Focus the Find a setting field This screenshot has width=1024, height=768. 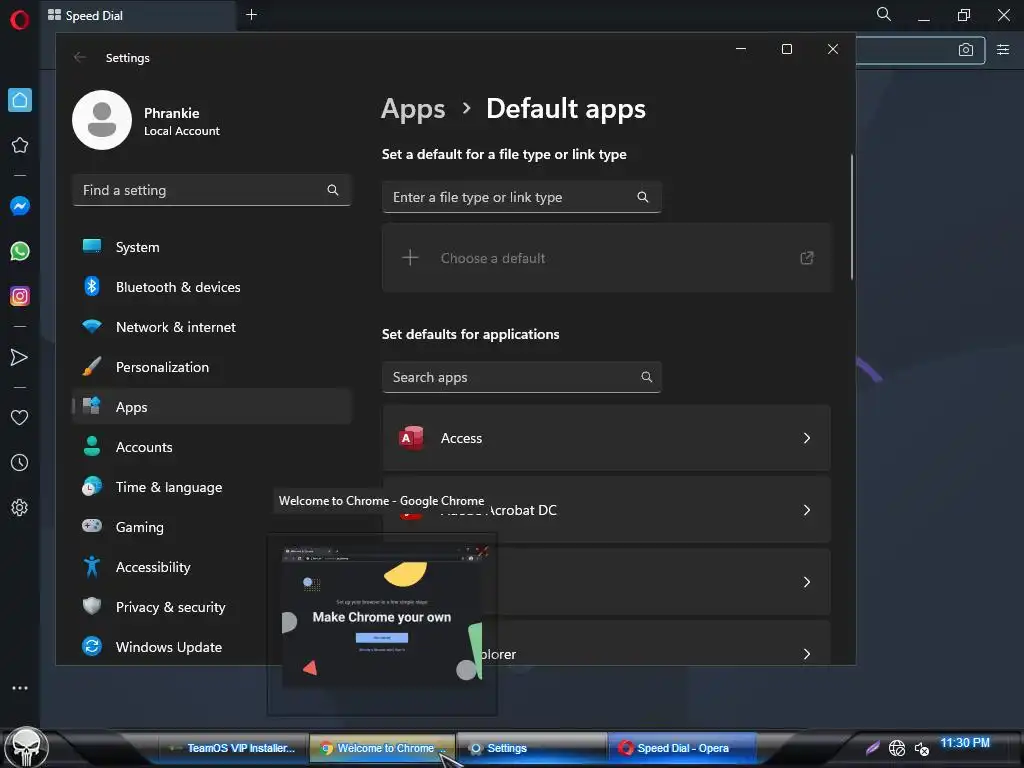[212, 190]
